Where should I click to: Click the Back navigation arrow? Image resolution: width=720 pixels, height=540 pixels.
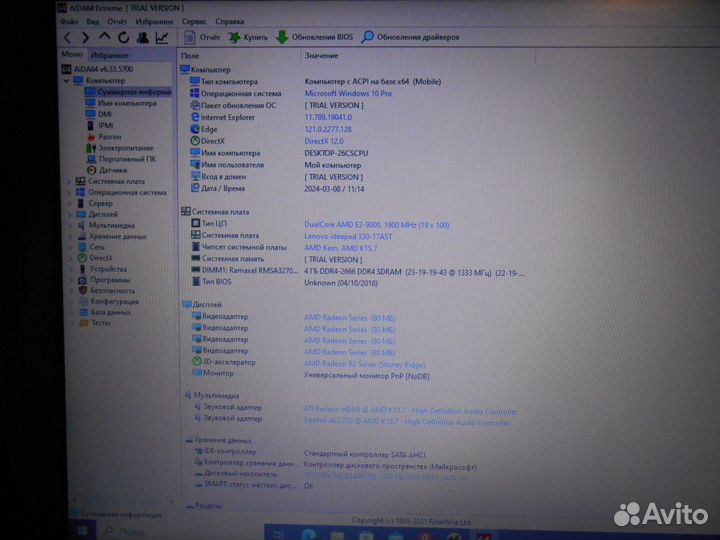click(68, 38)
